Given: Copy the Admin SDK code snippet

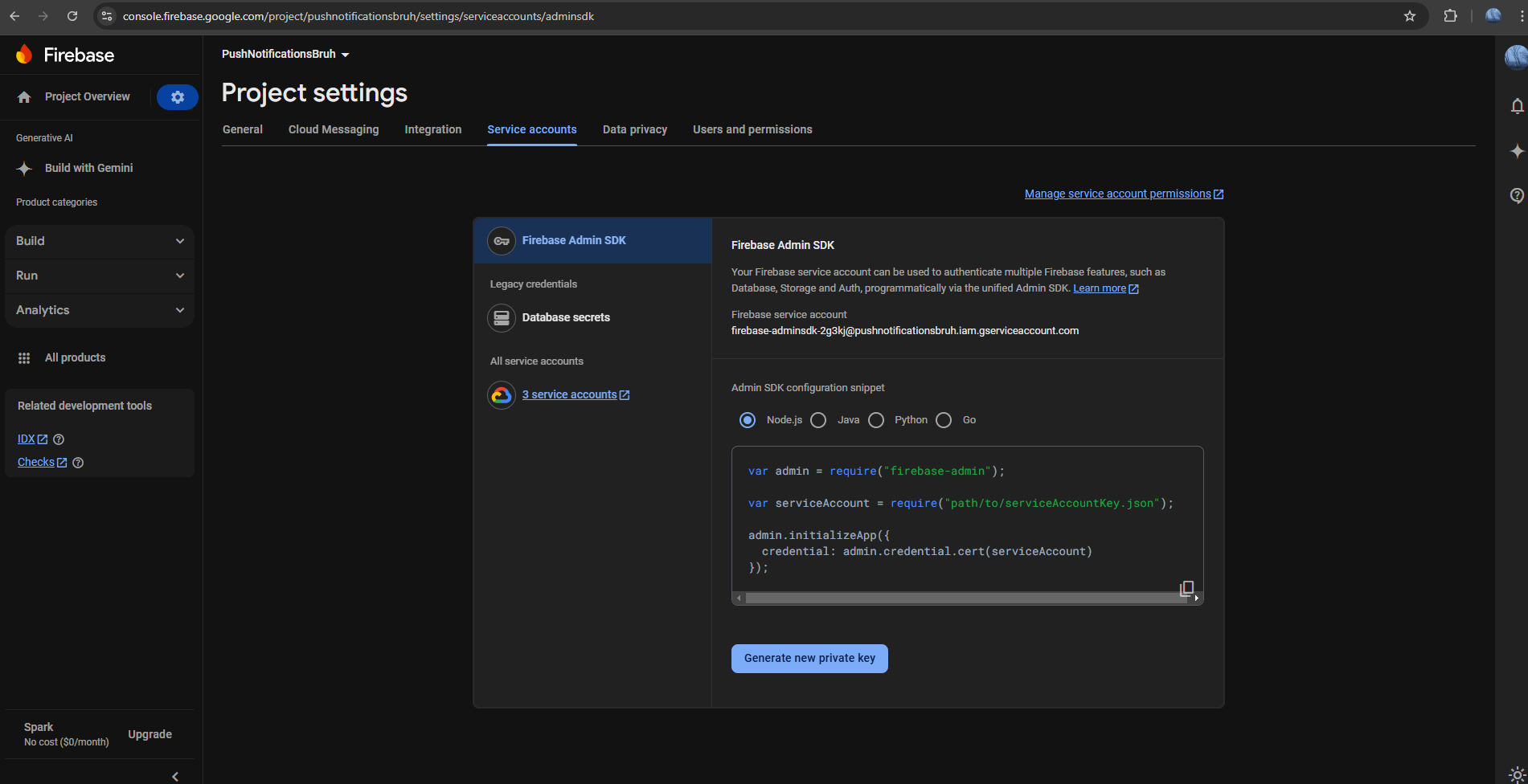Looking at the screenshot, I should pos(1186,588).
